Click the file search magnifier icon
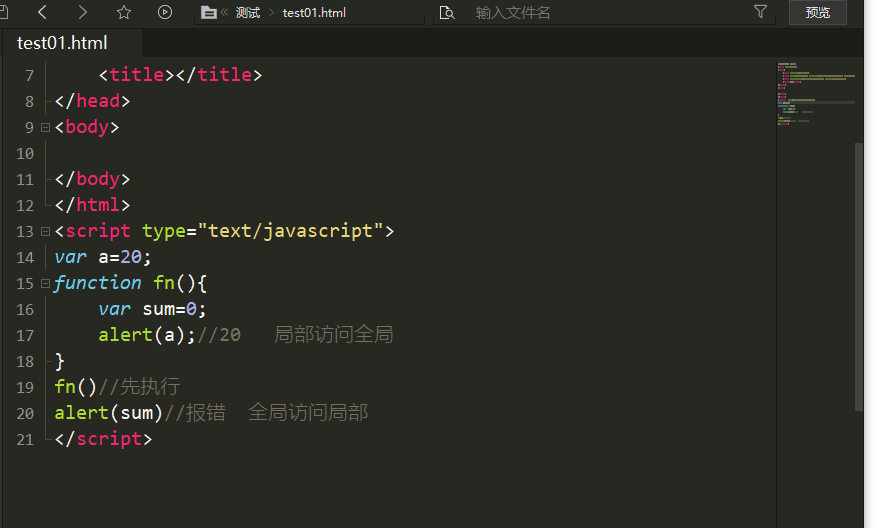The image size is (879, 528). point(447,12)
